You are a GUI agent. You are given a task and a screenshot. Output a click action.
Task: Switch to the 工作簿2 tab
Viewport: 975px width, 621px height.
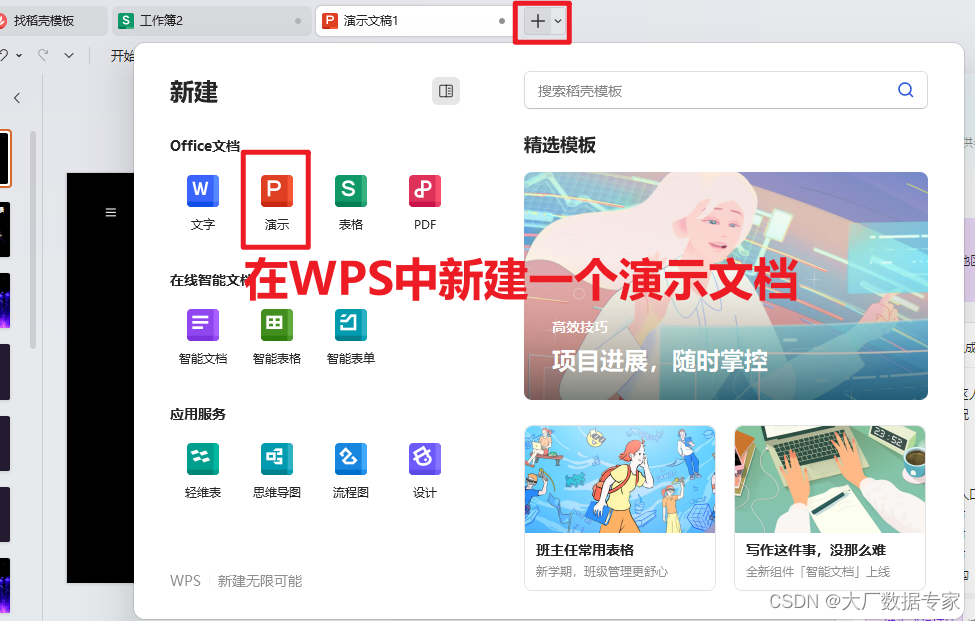click(212, 21)
